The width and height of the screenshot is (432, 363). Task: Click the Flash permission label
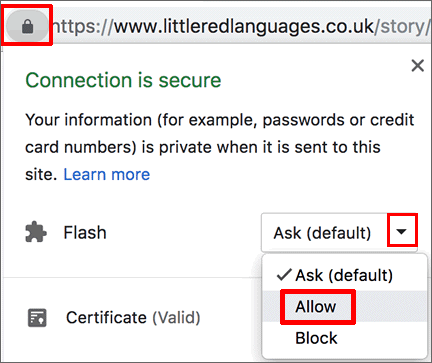tap(85, 232)
